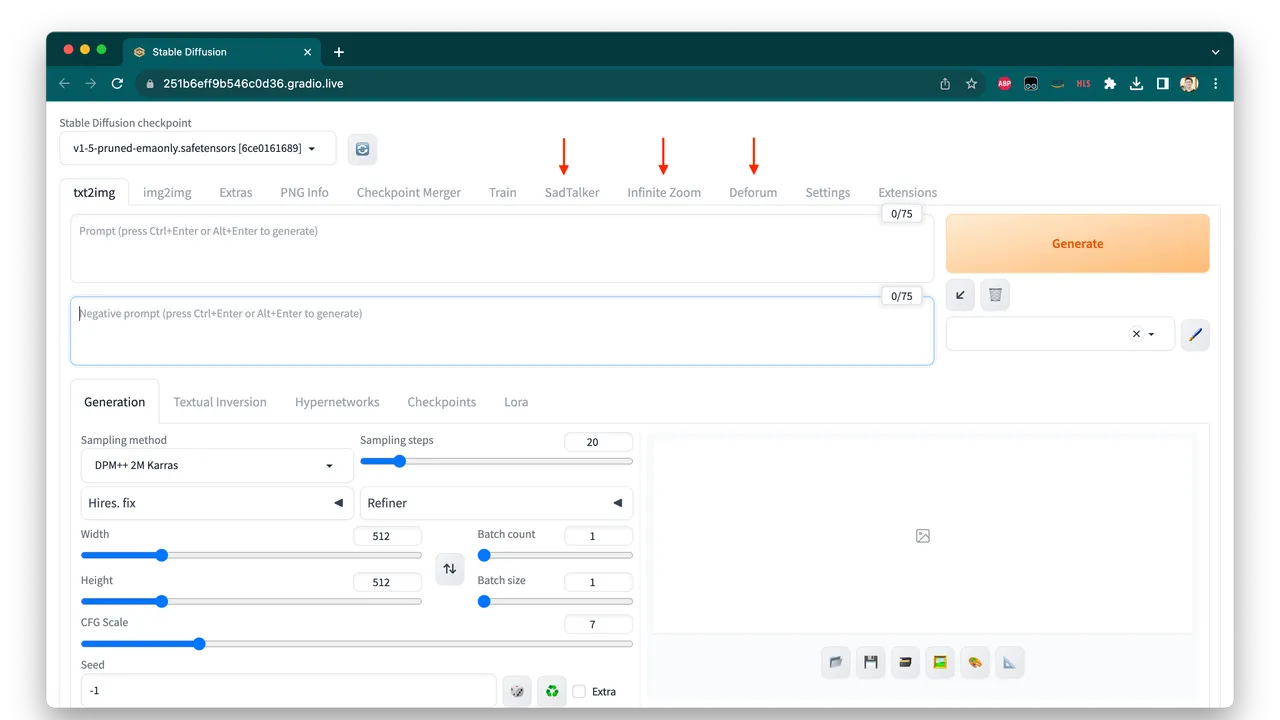Switch to the img2img tab
1280x720 pixels.
pos(167,192)
